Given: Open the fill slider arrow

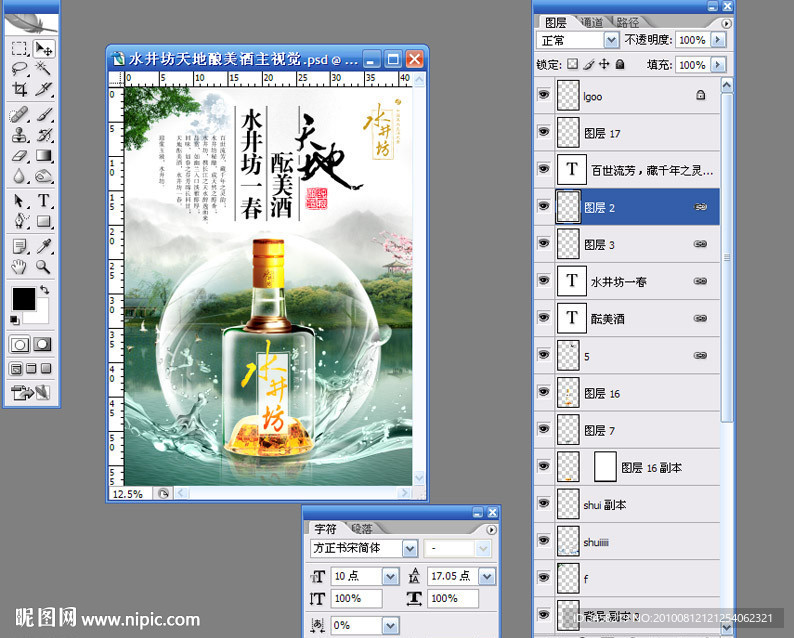Looking at the screenshot, I should point(718,65).
